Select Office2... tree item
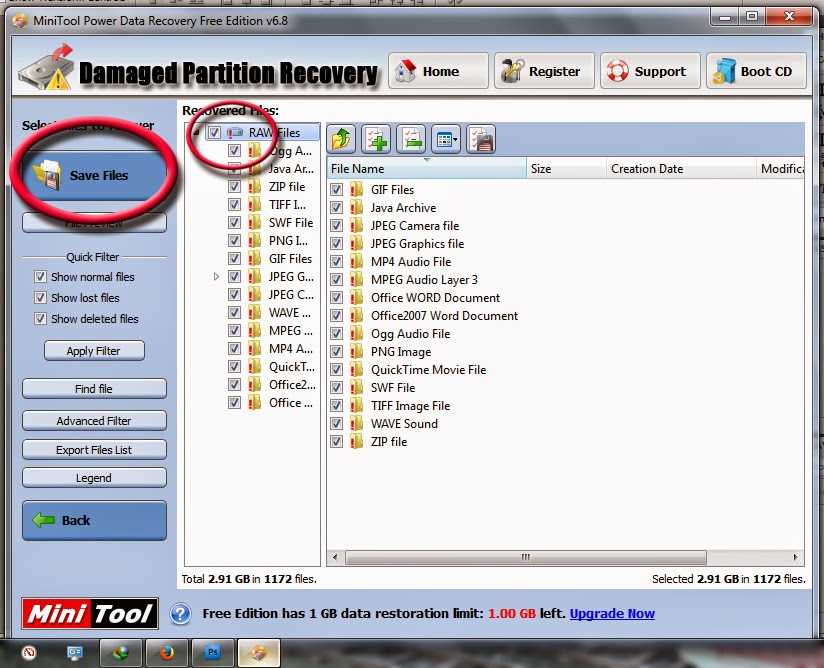The width and height of the screenshot is (824, 668). 292,385
